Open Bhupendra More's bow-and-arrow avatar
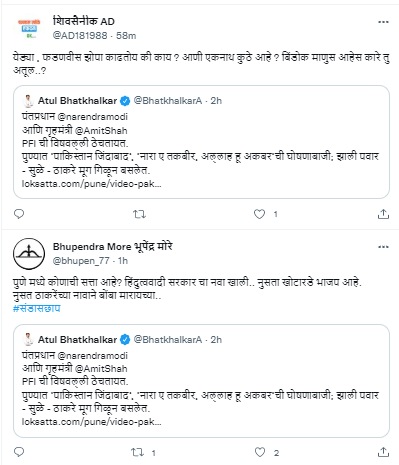The image size is (399, 465). (29, 254)
